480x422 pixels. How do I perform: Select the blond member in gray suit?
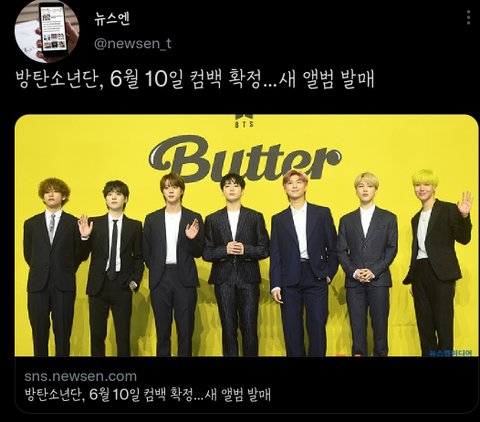click(367, 265)
